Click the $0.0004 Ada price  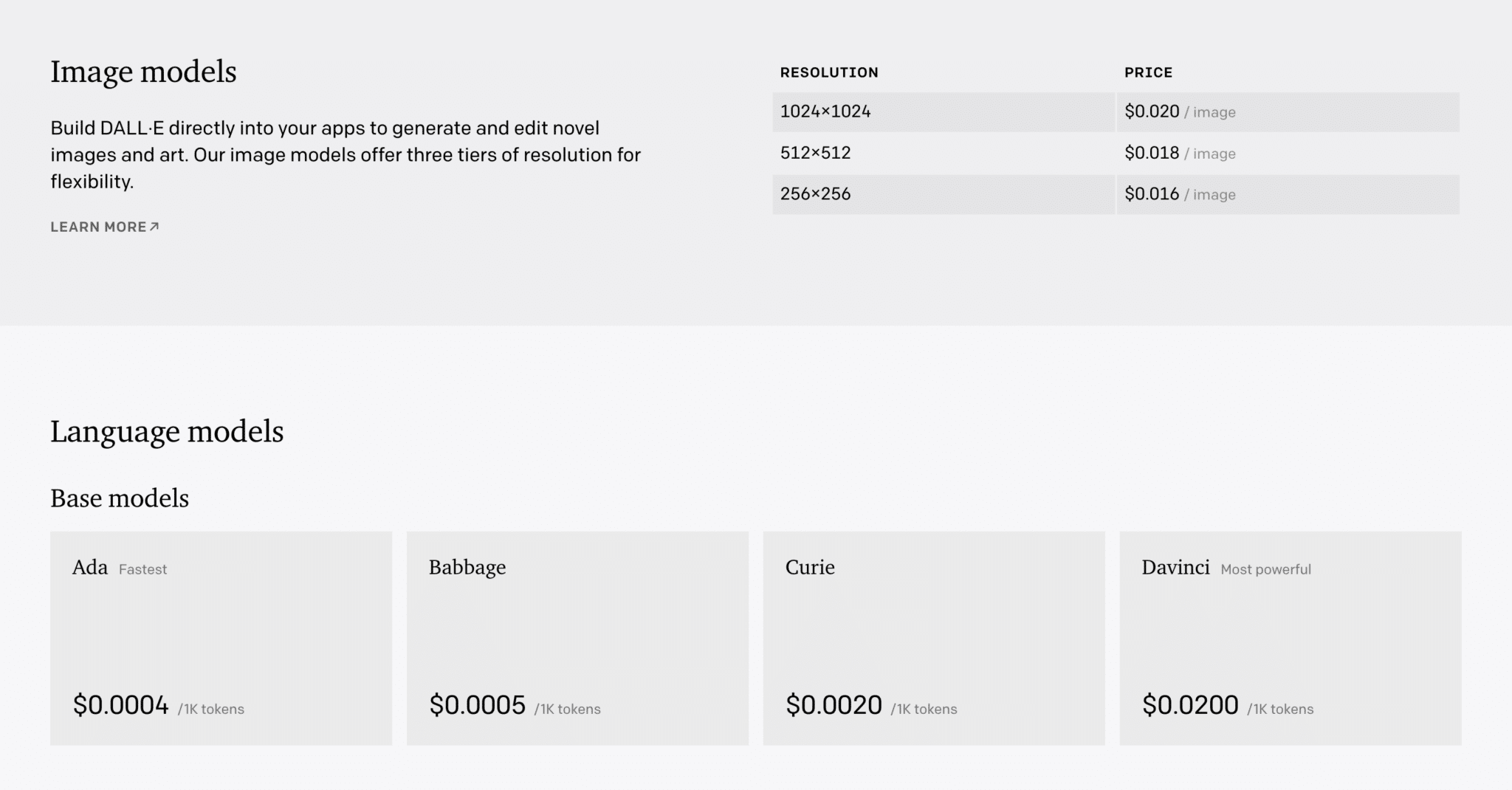pyautogui.click(x=121, y=705)
